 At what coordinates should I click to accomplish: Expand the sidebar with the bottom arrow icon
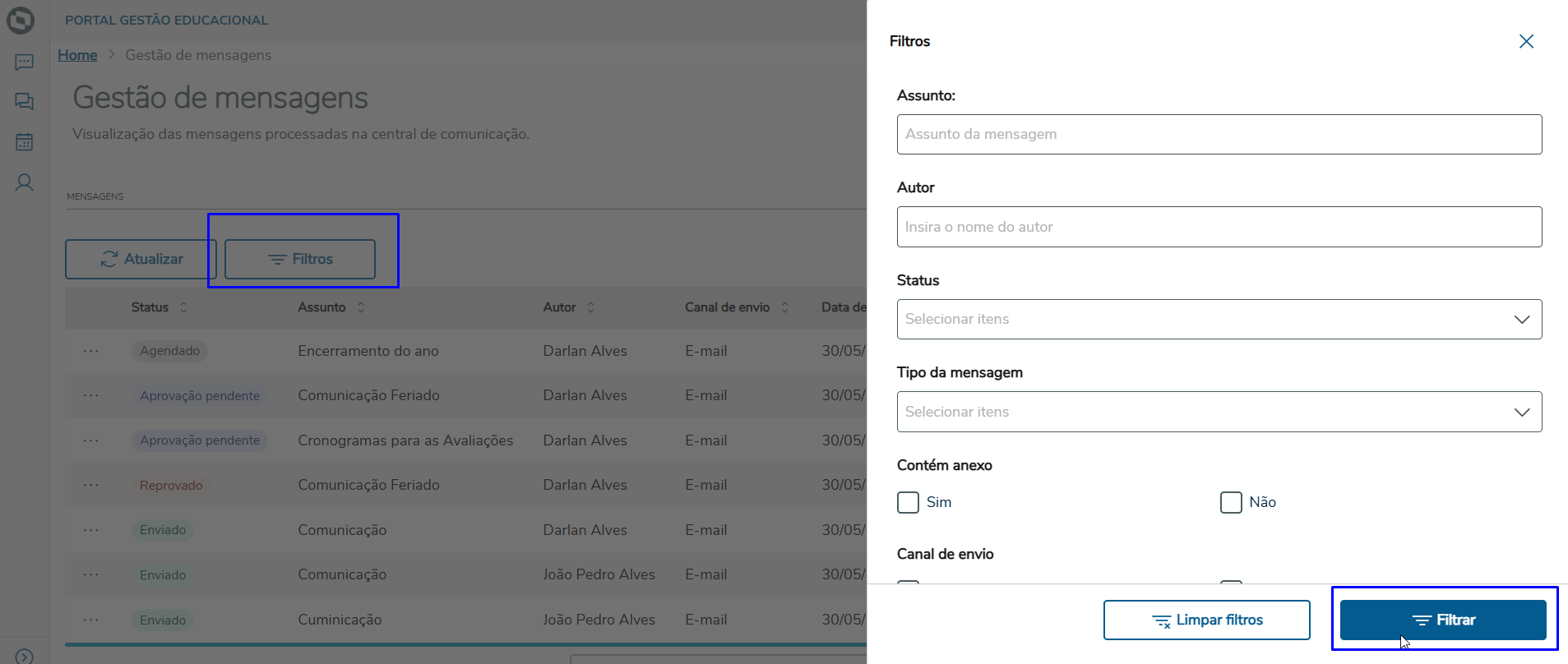24,657
